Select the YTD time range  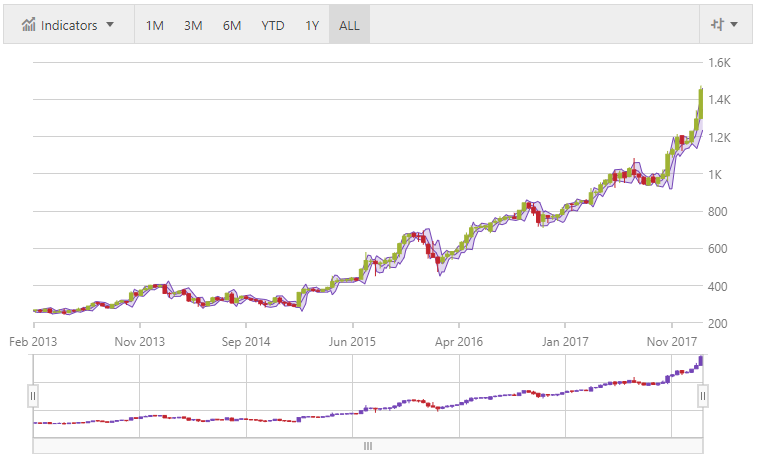pos(273,25)
